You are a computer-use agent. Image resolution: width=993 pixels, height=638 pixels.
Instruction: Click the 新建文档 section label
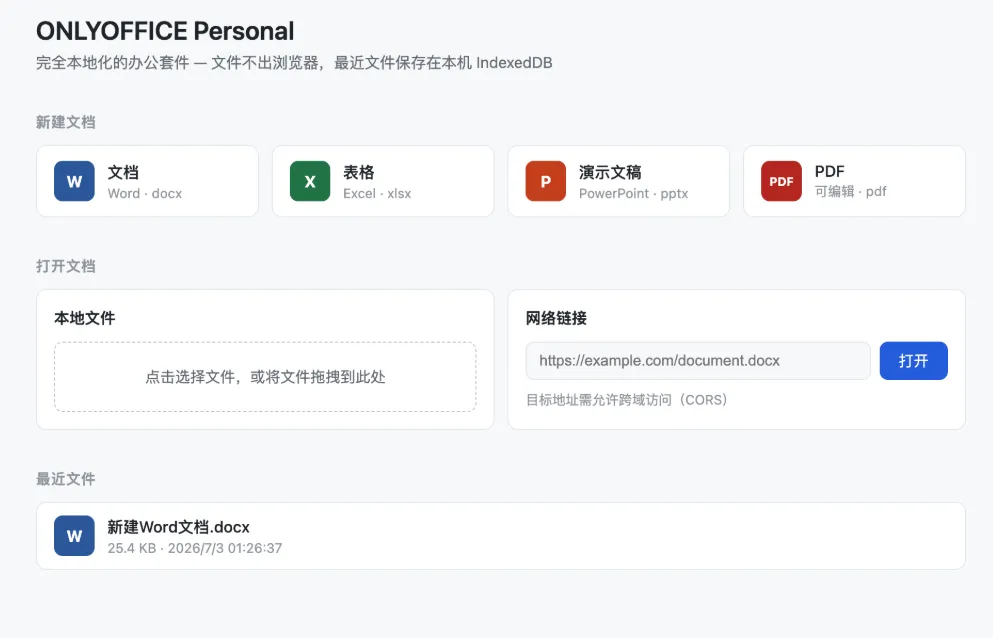point(66,122)
